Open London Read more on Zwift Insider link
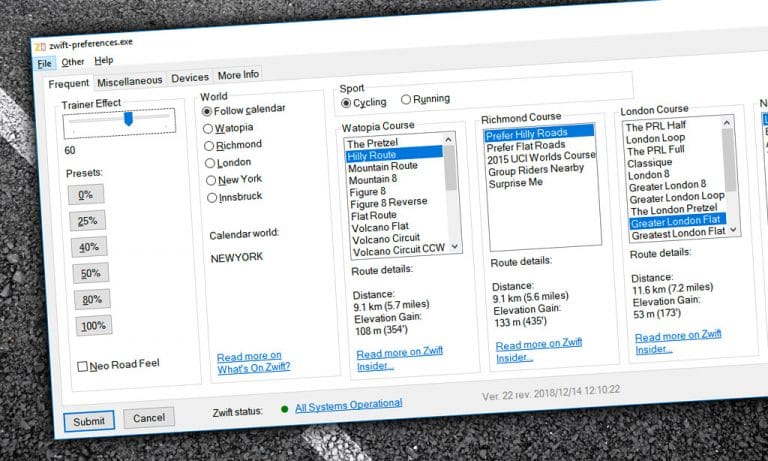This screenshot has width=768, height=461. 678,342
